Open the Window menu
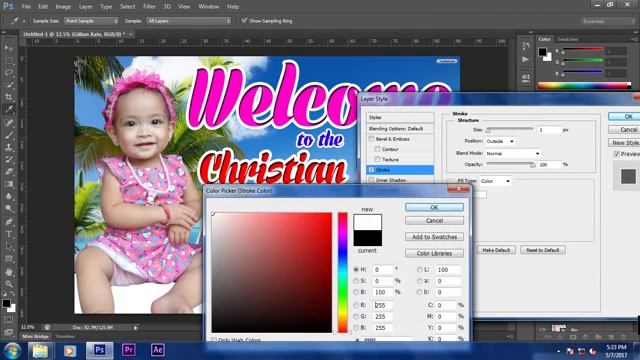 (x=209, y=7)
